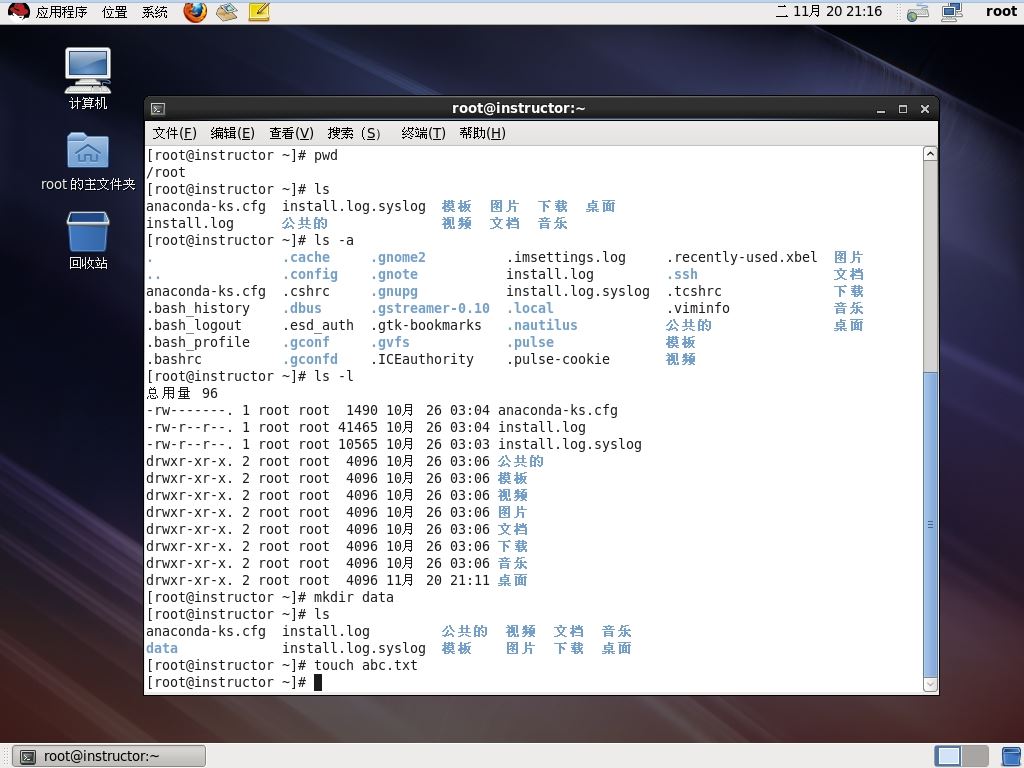Click the network status tray icon
The image size is (1024, 768).
[918, 12]
